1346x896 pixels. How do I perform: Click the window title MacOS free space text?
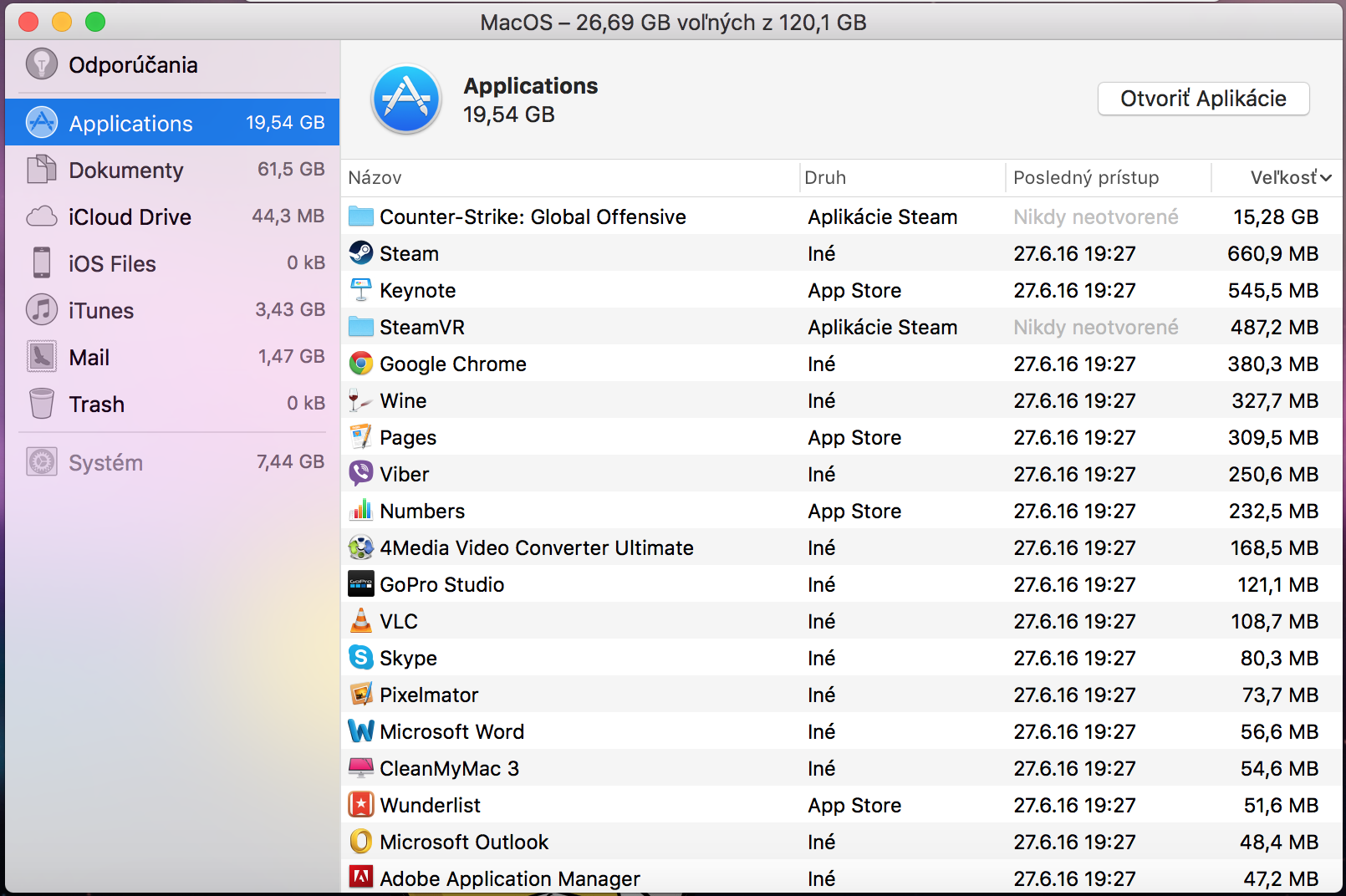click(673, 22)
